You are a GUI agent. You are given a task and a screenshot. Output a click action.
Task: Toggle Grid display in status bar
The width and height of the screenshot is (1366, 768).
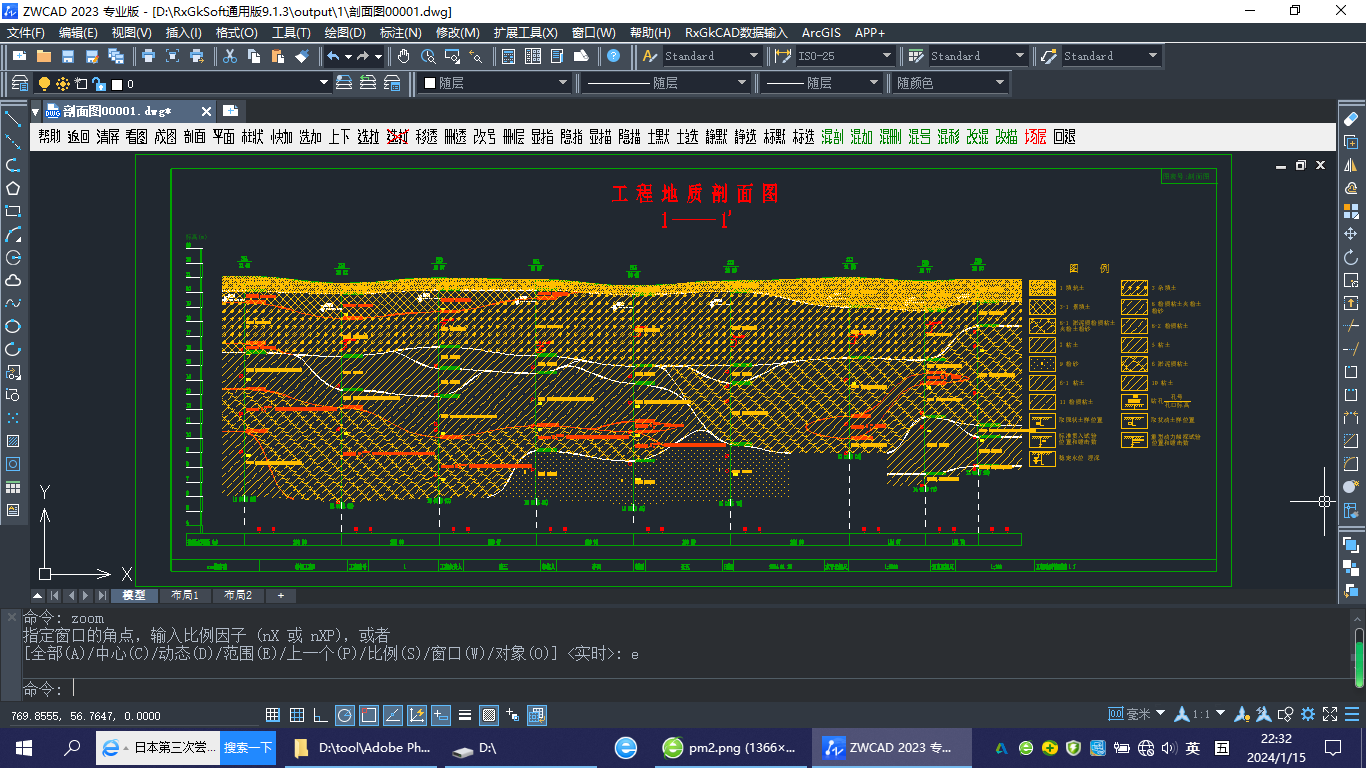tap(297, 715)
